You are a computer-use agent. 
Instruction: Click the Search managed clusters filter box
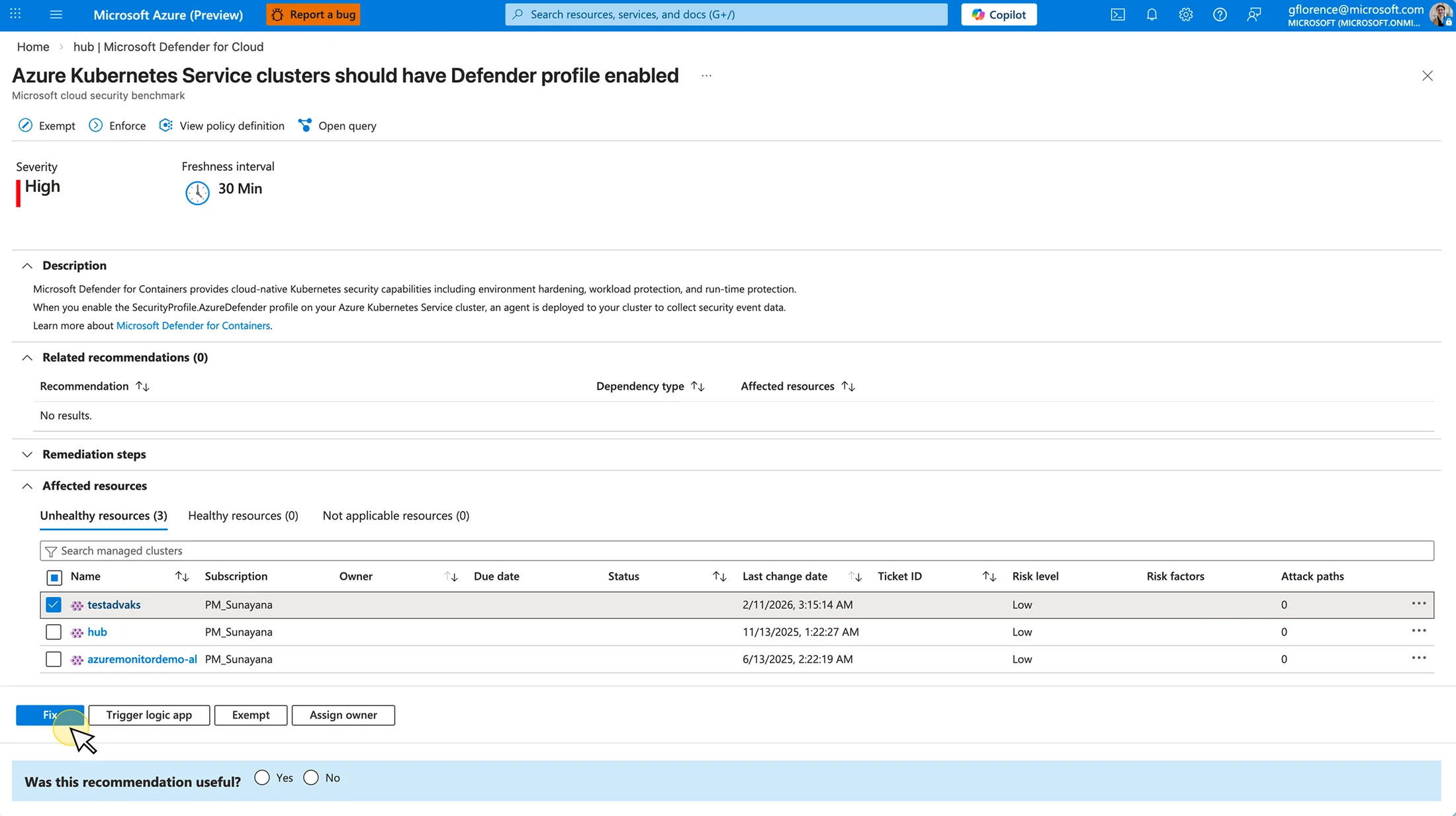pos(737,551)
